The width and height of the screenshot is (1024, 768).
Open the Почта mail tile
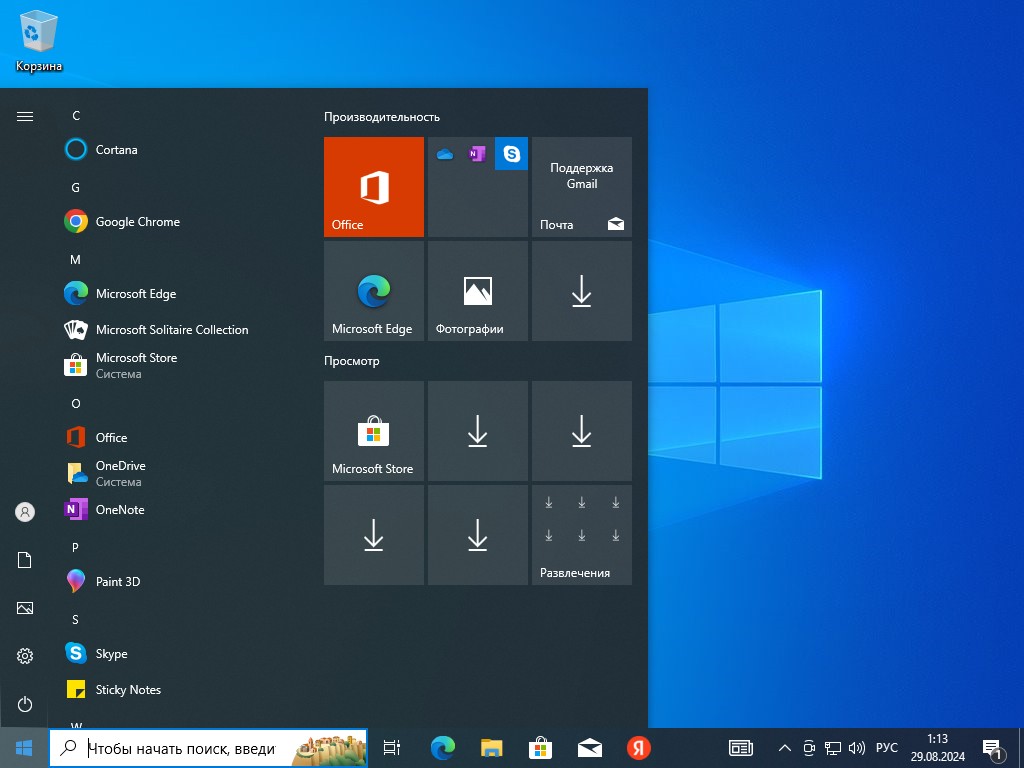pyautogui.click(x=582, y=187)
